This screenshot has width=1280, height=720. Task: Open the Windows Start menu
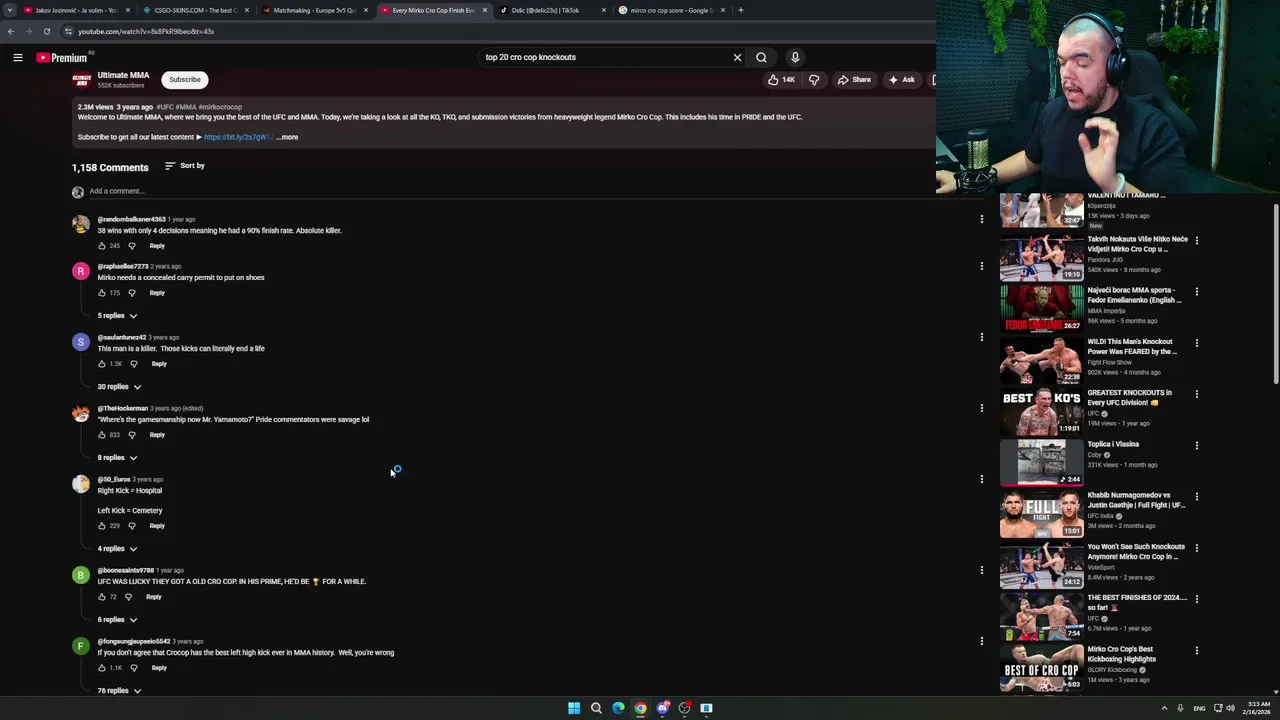click(574, 708)
